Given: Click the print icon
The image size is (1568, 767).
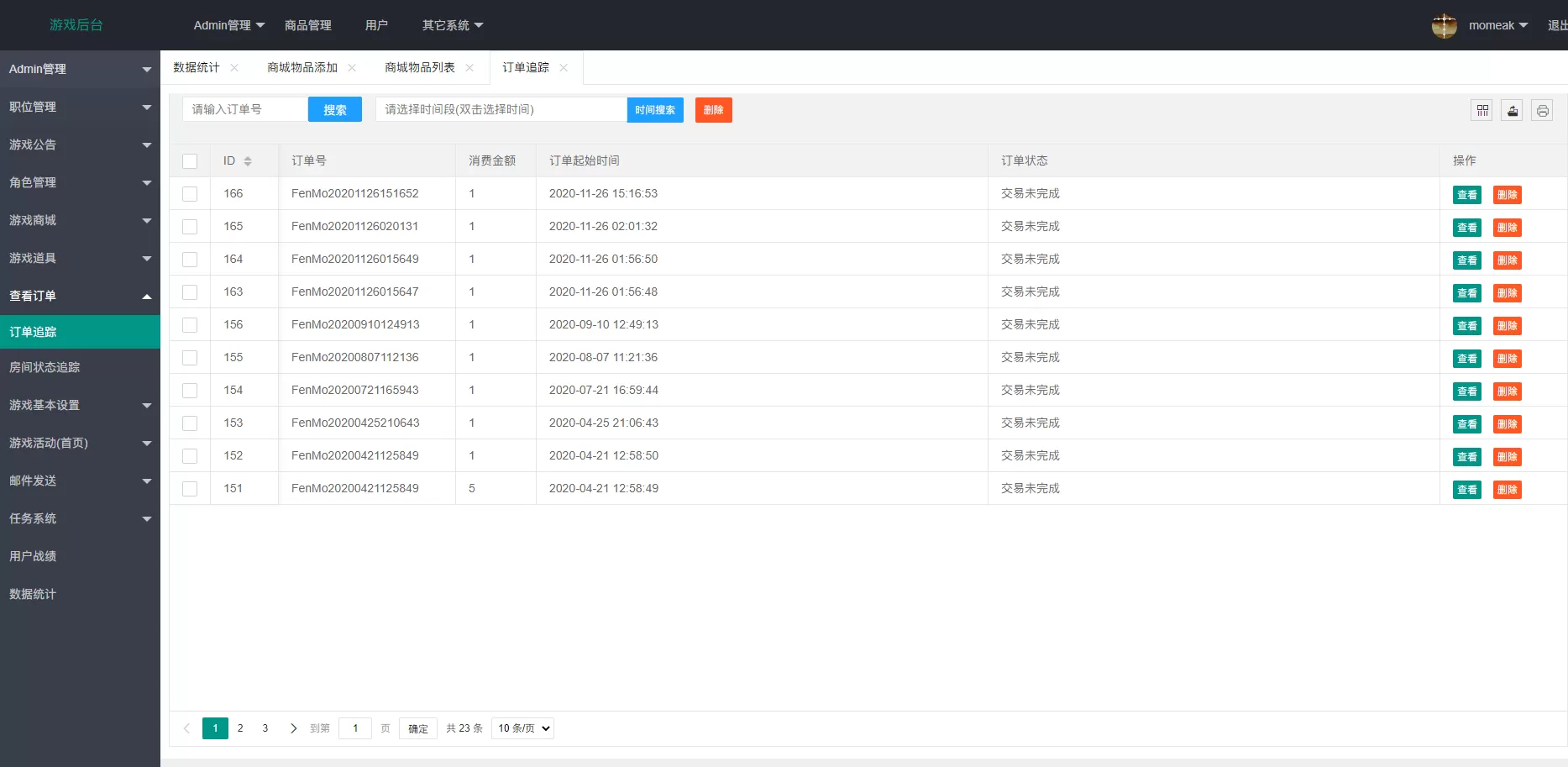Looking at the screenshot, I should (1542, 109).
